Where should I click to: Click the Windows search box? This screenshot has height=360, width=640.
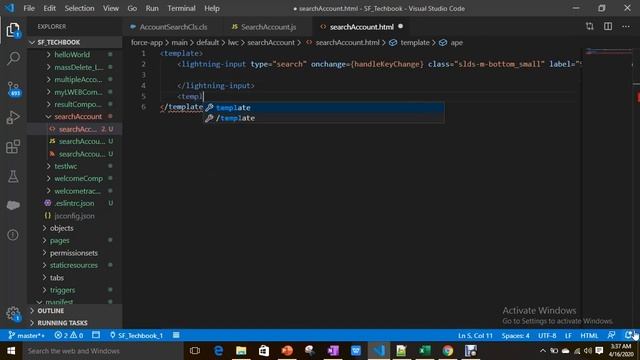(x=102, y=351)
